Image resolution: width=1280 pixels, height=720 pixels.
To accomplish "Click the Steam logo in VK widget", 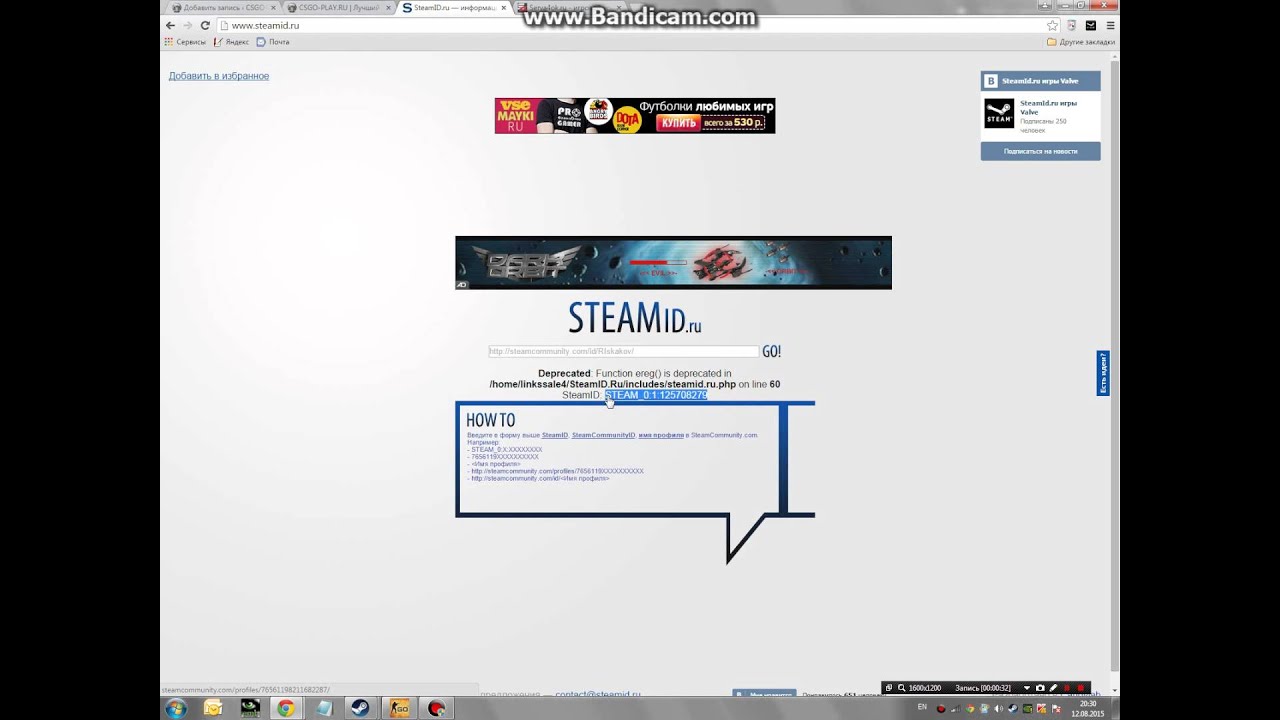I will tap(999, 113).
